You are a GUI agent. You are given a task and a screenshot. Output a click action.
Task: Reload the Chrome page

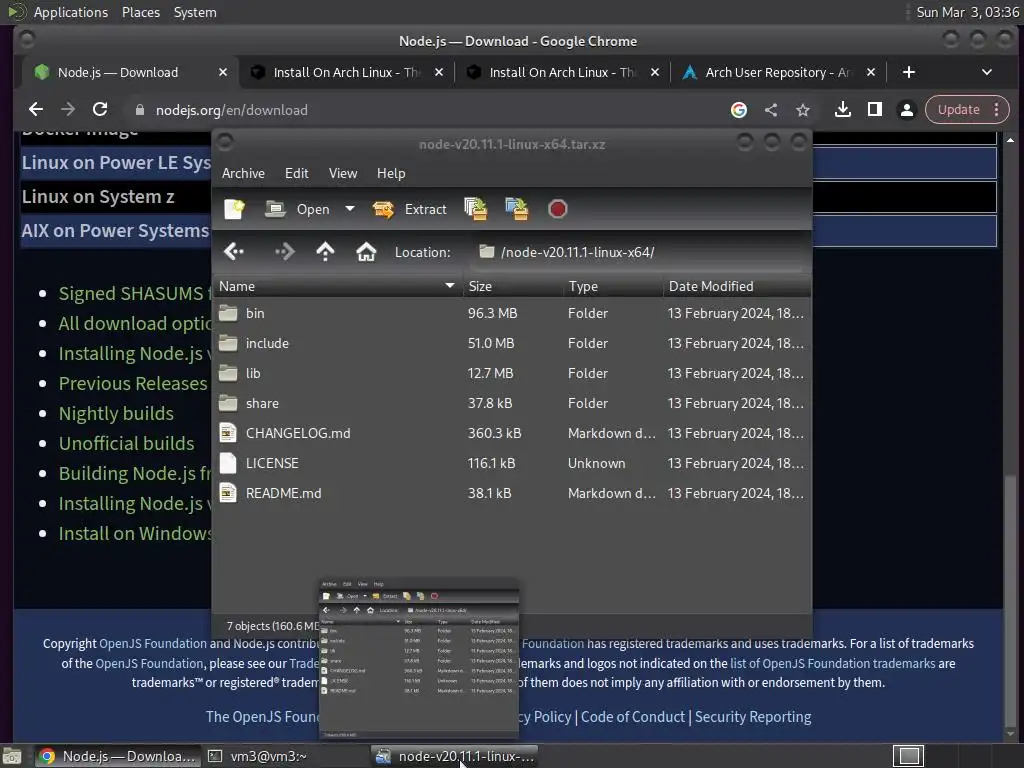coord(100,110)
